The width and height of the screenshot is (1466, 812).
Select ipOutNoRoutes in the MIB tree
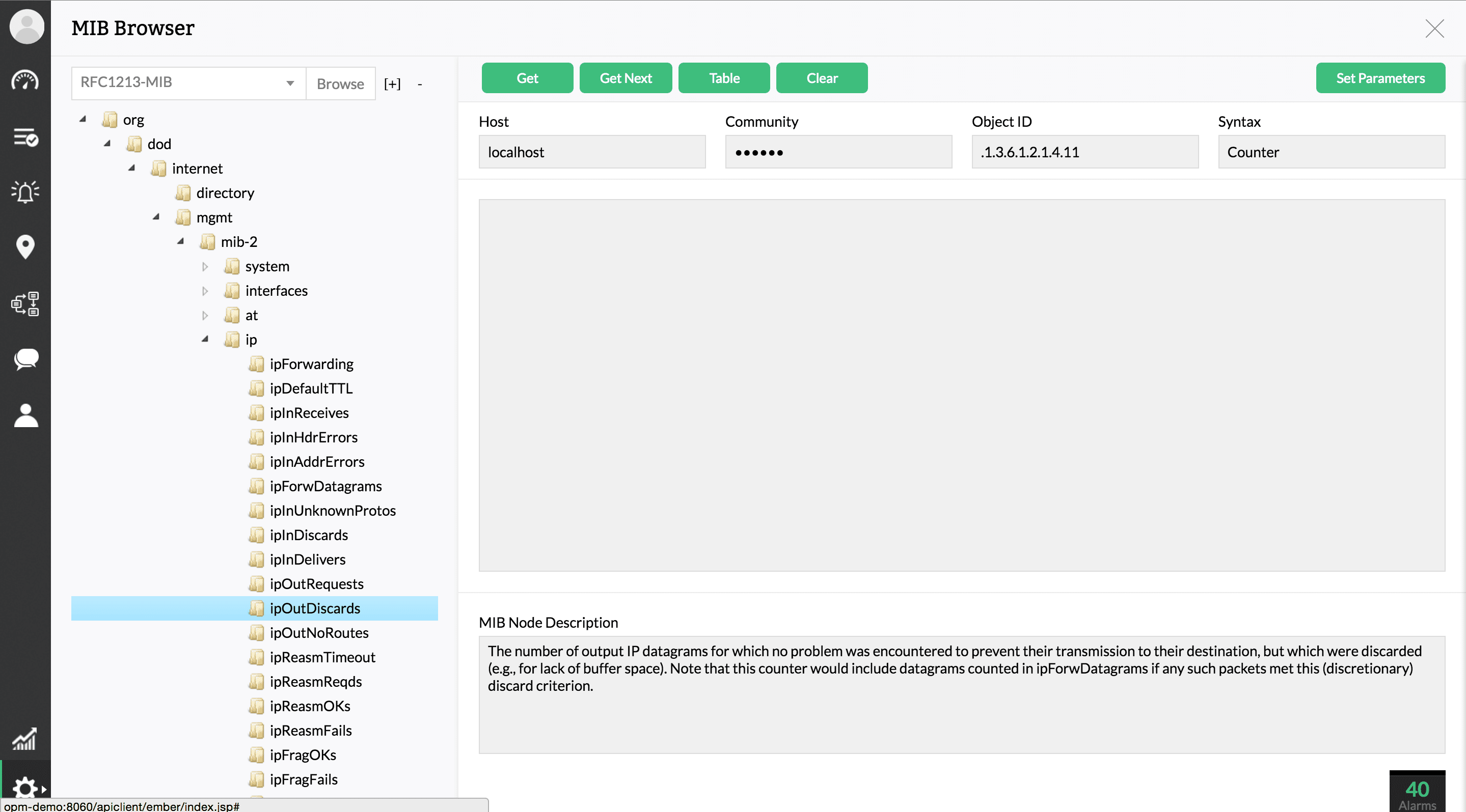(x=319, y=633)
